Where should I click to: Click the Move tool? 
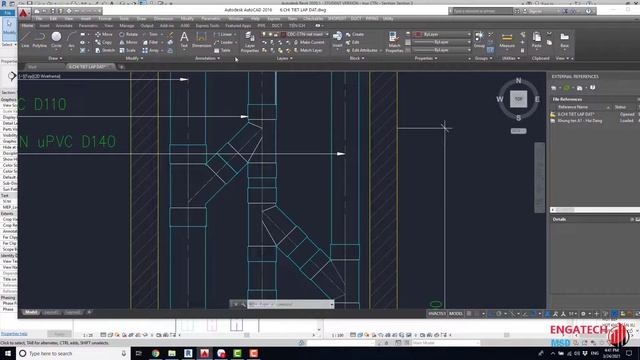[104, 34]
